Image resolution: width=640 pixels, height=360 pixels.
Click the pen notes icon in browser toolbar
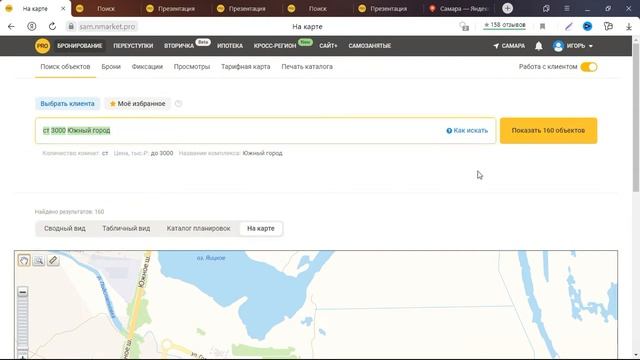click(569, 27)
